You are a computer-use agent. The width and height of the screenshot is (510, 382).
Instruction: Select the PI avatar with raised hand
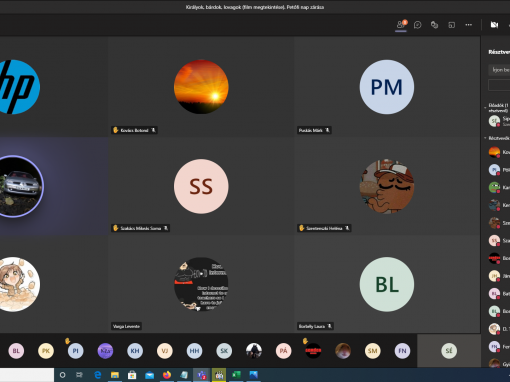pyautogui.click(x=76, y=351)
